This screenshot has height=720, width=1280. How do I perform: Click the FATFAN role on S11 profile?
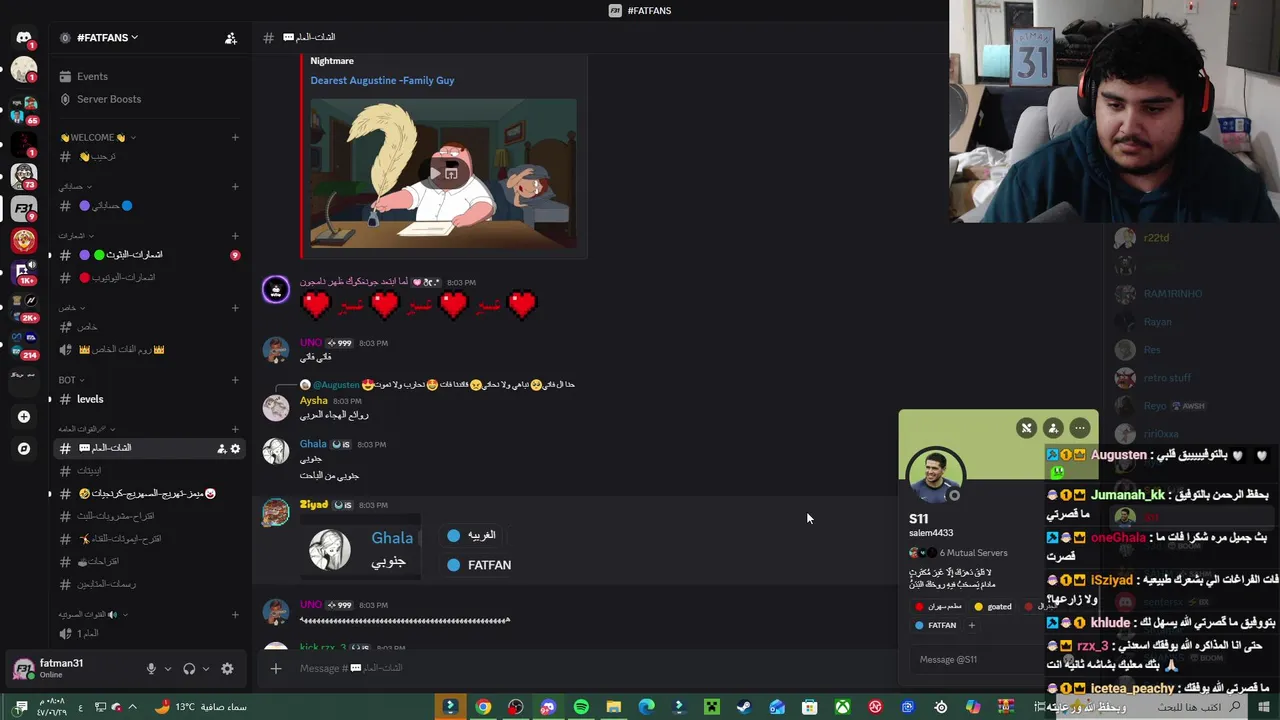(x=935, y=626)
